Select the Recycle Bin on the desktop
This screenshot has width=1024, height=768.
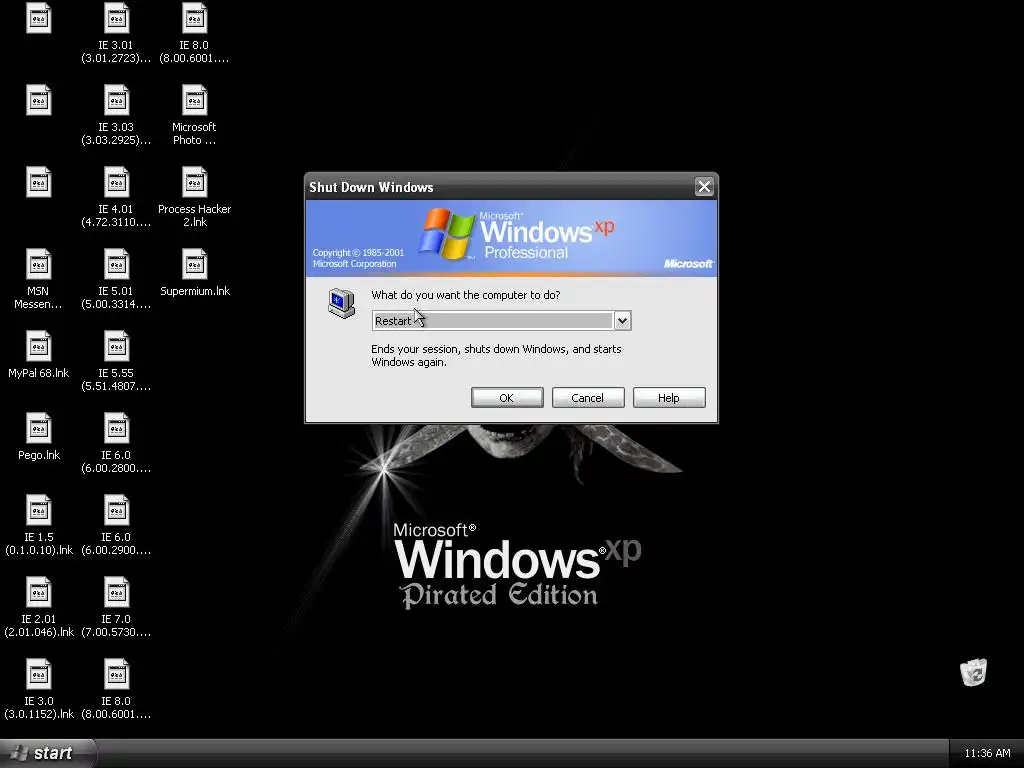pos(973,672)
